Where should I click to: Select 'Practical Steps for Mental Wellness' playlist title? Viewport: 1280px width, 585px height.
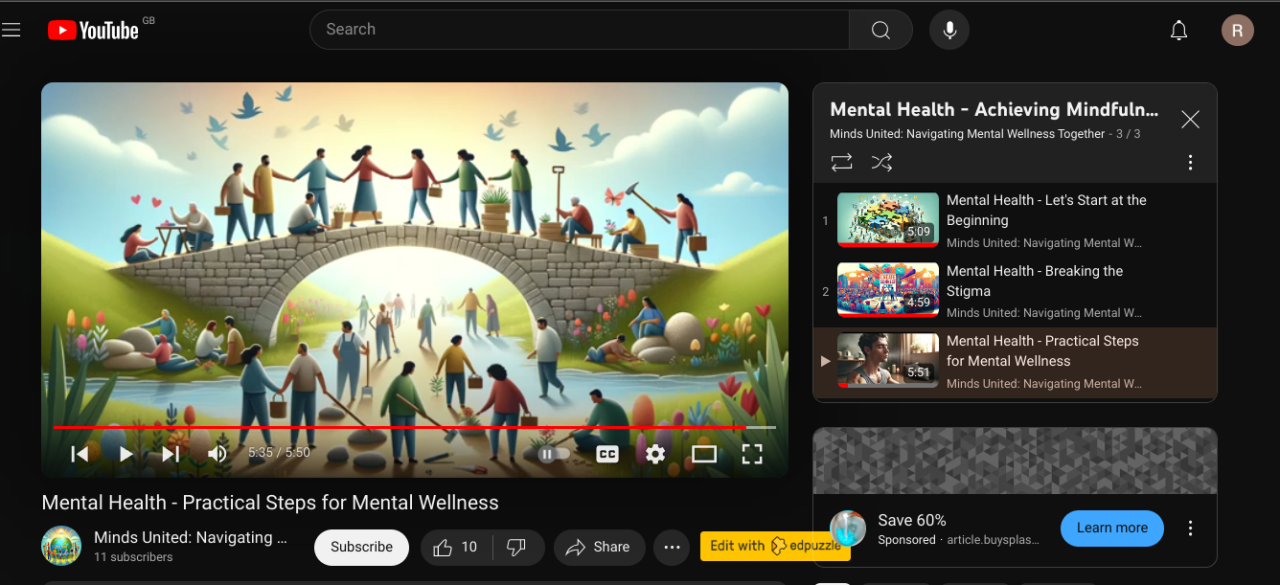pyautogui.click(x=1043, y=351)
